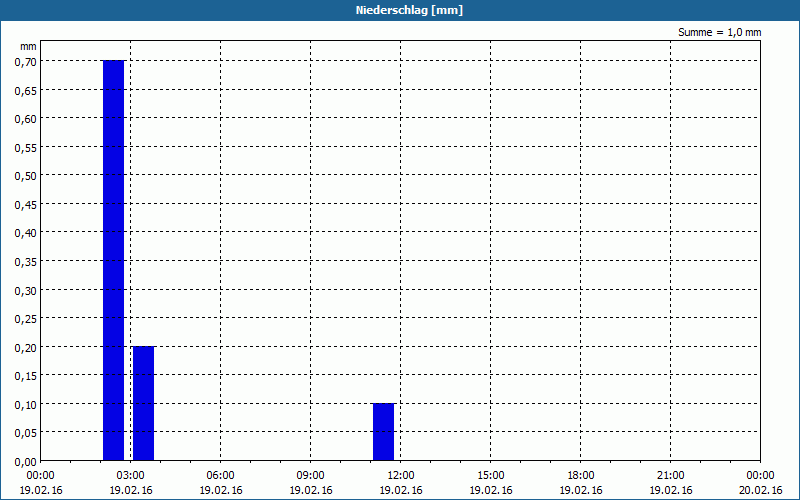Click the 0,20 mm precipitation bar

click(x=143, y=404)
